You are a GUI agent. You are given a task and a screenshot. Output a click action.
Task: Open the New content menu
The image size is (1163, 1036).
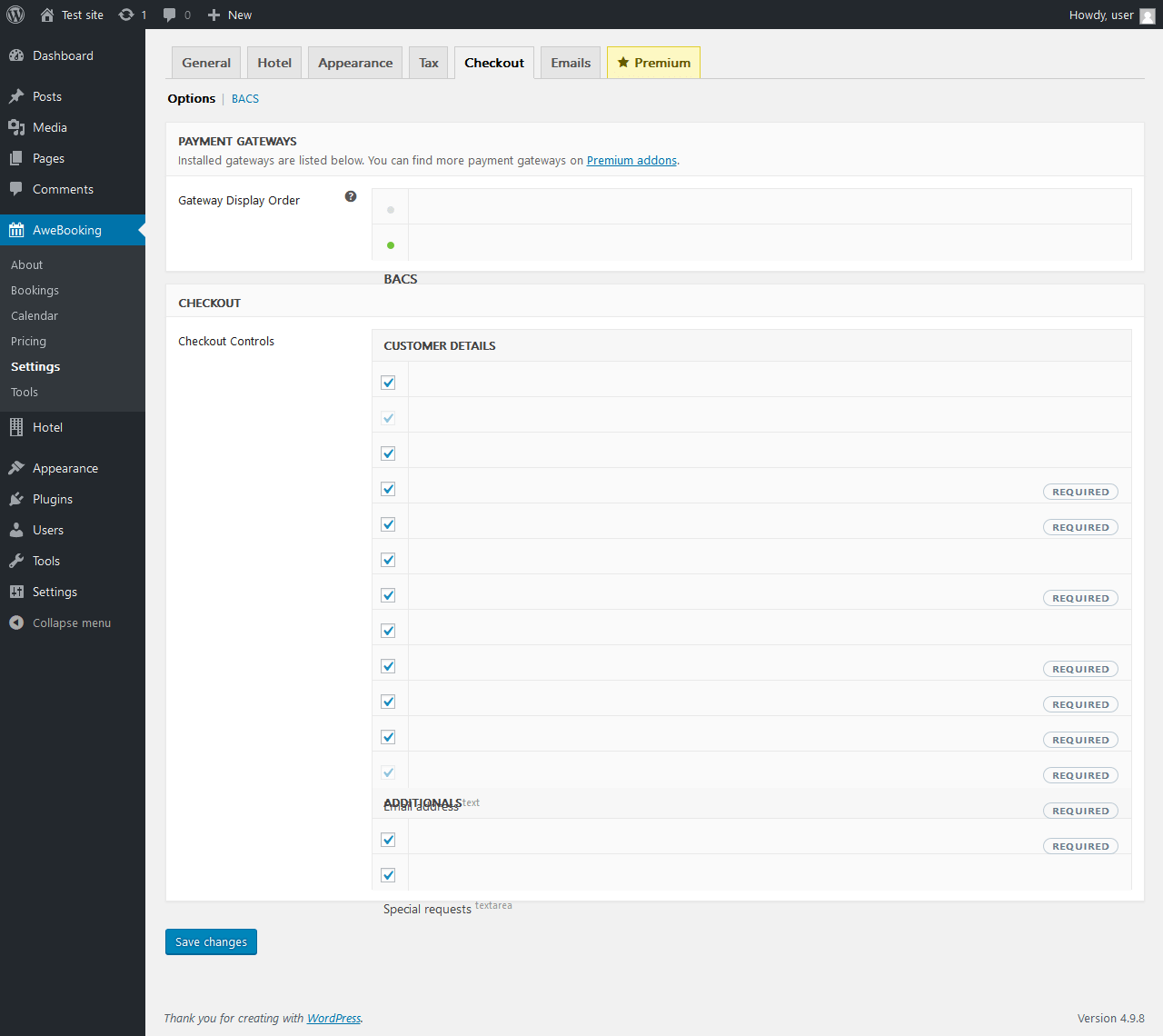[x=230, y=15]
